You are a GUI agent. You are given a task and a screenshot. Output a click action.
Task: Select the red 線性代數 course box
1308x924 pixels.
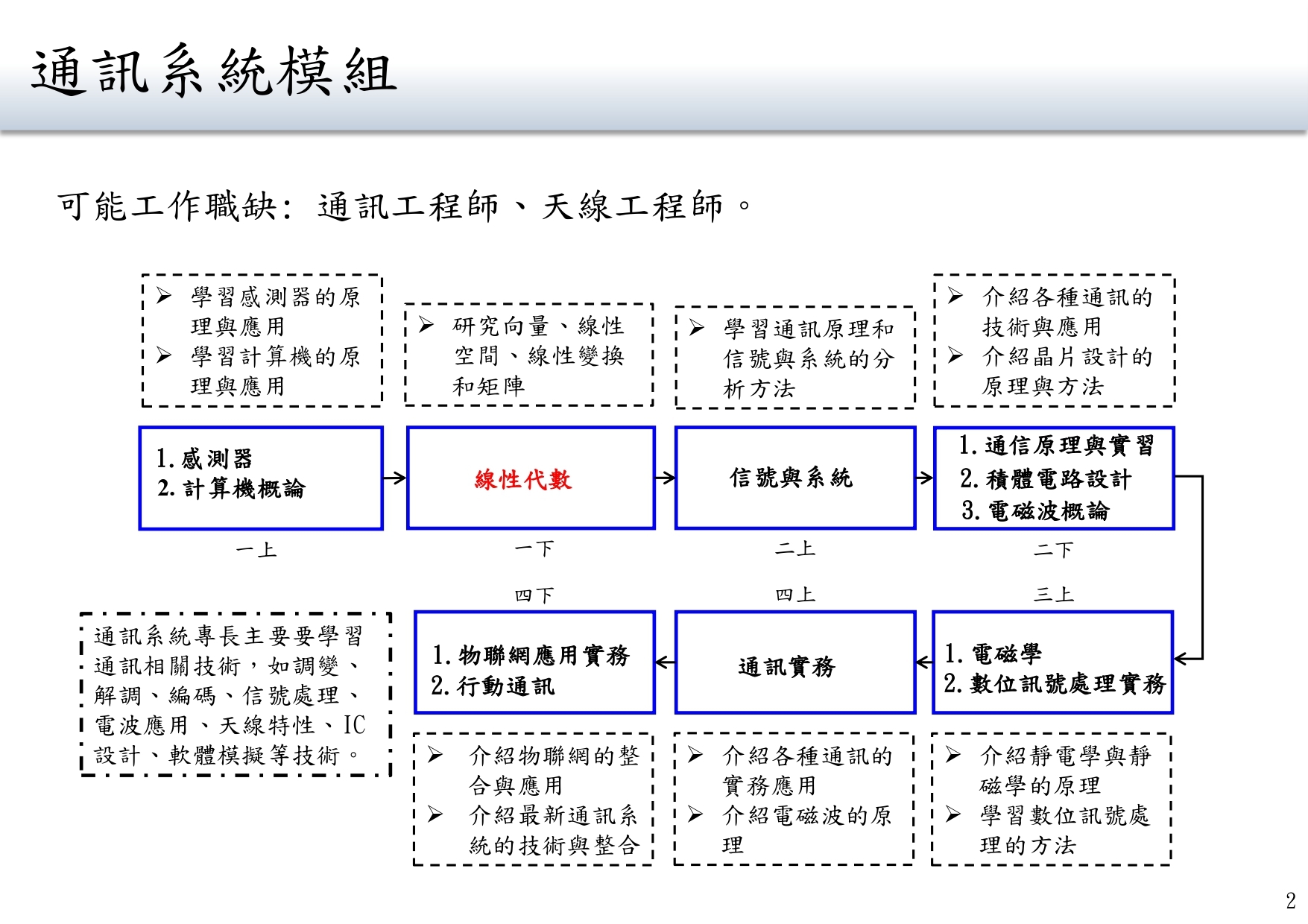(530, 478)
